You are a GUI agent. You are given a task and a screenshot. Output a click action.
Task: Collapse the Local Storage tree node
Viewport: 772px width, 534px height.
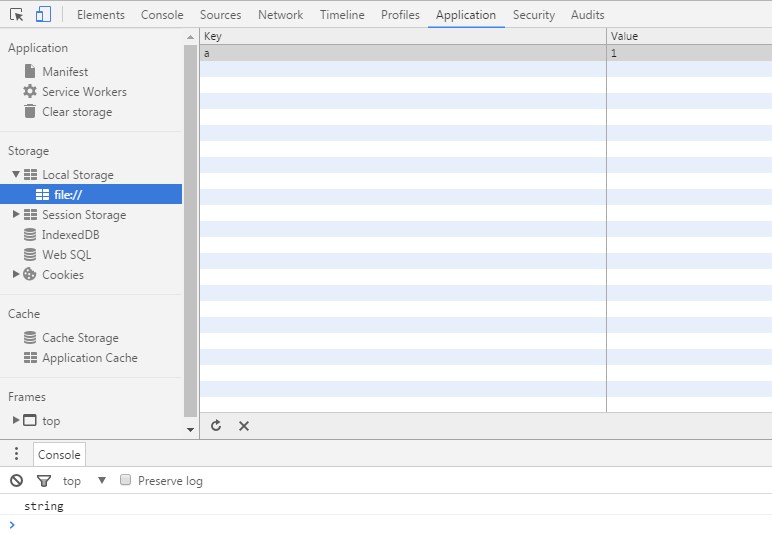click(x=16, y=174)
